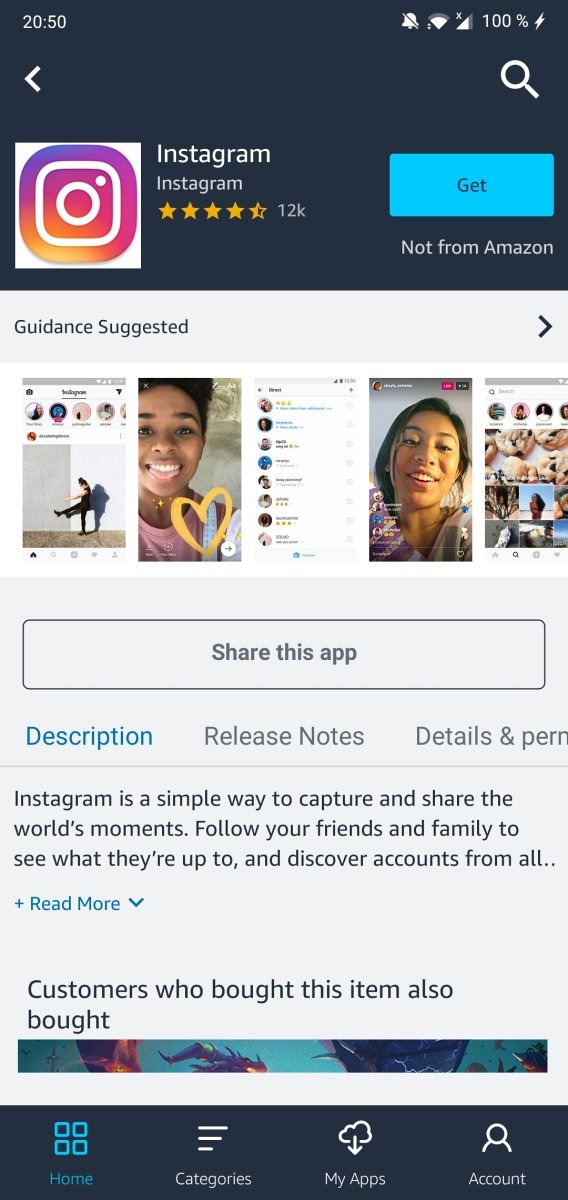Tap the star rating with 12k reviews
The image size is (568, 1200).
231,211
